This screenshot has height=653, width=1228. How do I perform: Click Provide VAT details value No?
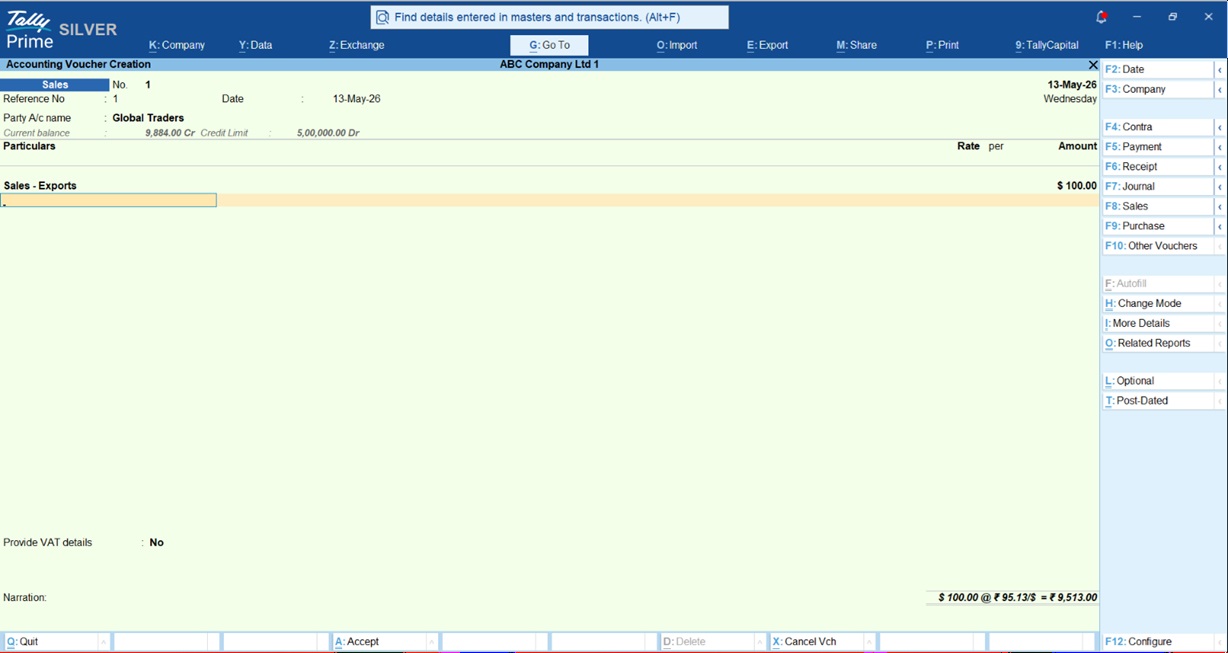click(157, 543)
